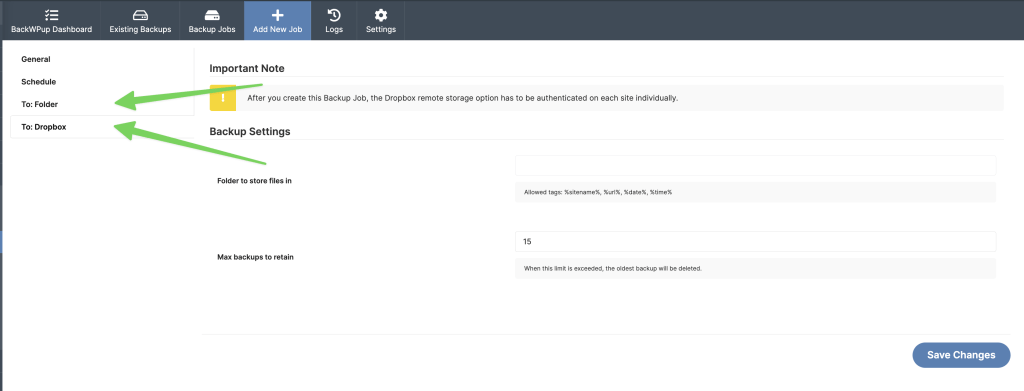Open the BackWPup Dashboard tab

click(52, 21)
